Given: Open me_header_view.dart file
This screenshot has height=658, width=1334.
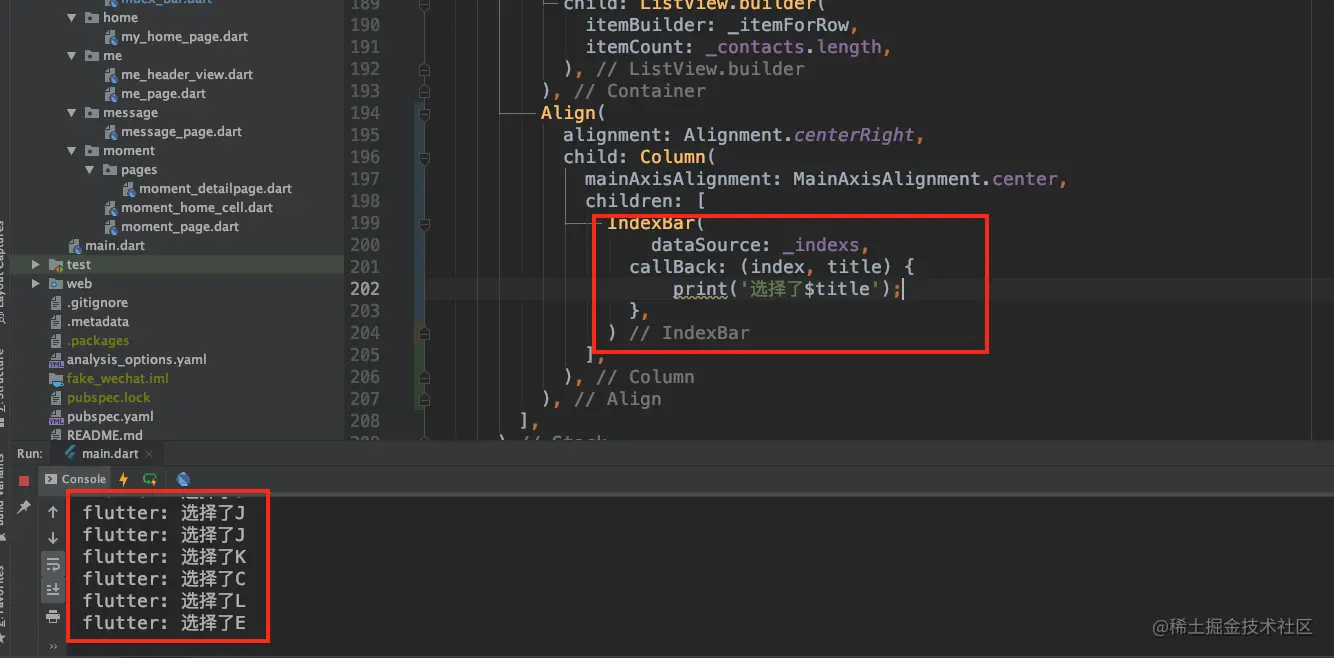Looking at the screenshot, I should (187, 75).
